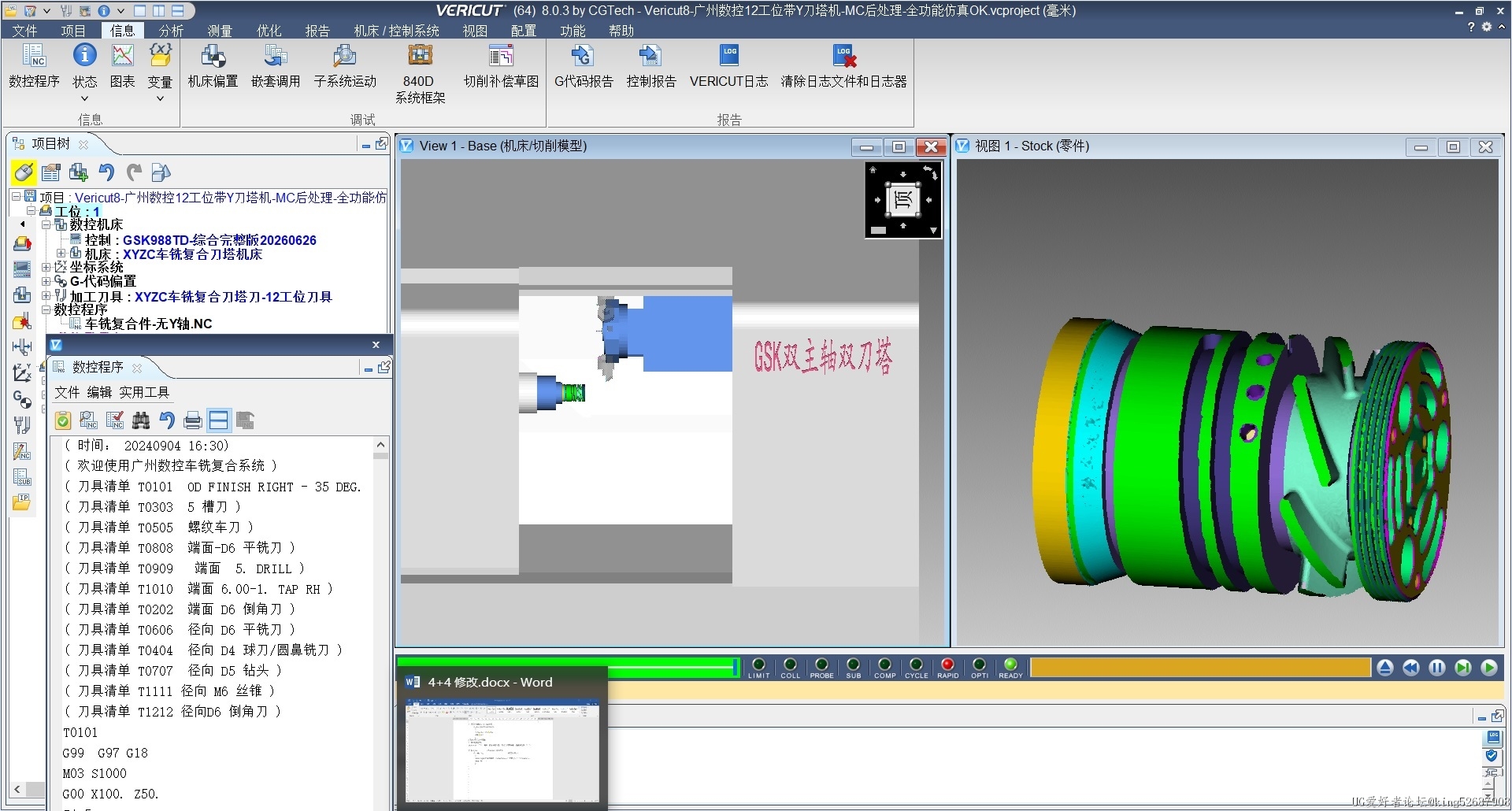Viewport: 1512px width, 811px height.
Task: Expand the 坐标系统 tree node
Action: click(x=46, y=268)
